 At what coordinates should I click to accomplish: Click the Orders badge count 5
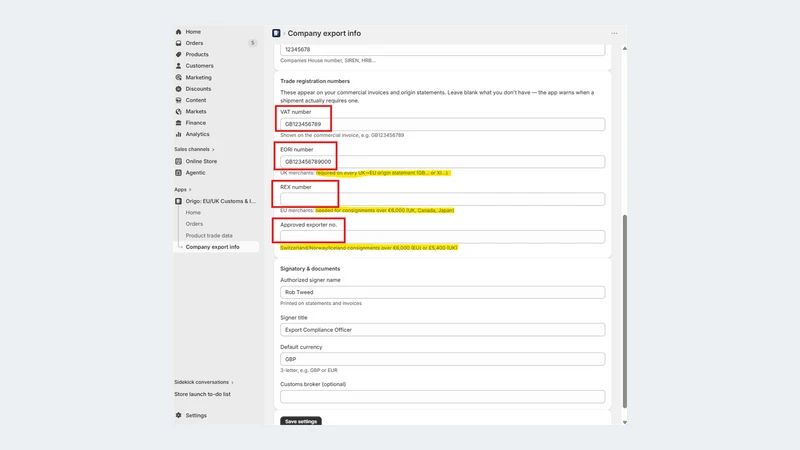[252, 43]
